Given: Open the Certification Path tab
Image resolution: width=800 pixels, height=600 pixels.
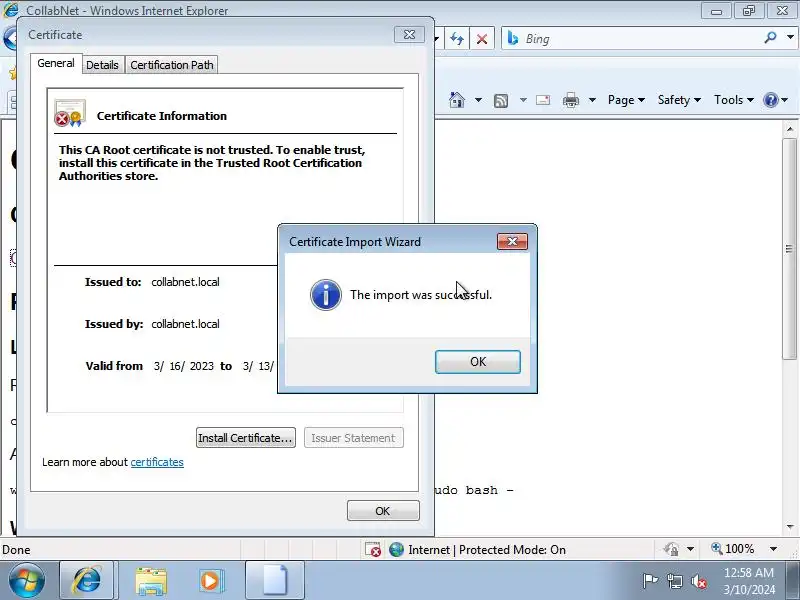Looking at the screenshot, I should (x=171, y=65).
